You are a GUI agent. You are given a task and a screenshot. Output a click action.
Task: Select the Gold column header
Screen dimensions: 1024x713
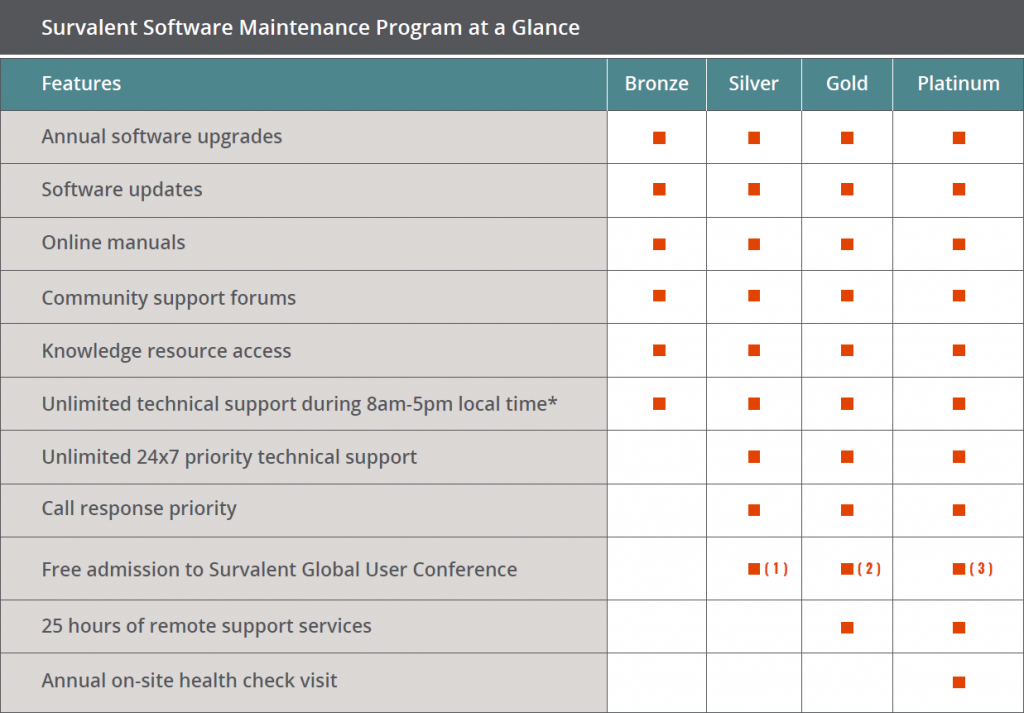pos(847,84)
